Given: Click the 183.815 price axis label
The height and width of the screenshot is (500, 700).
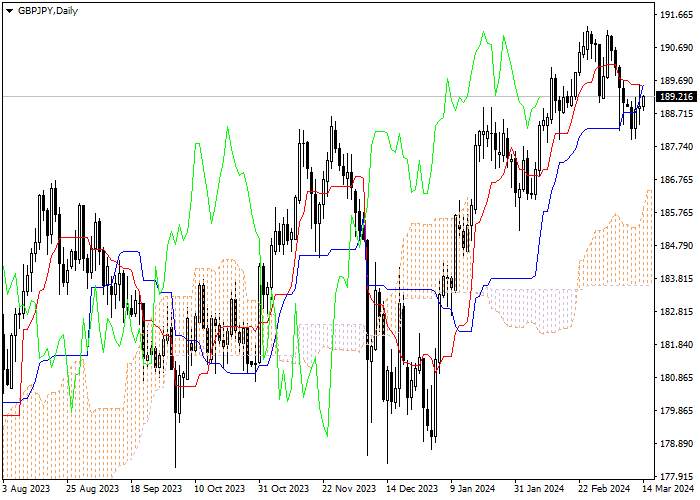Looking at the screenshot, I should 676,279.
